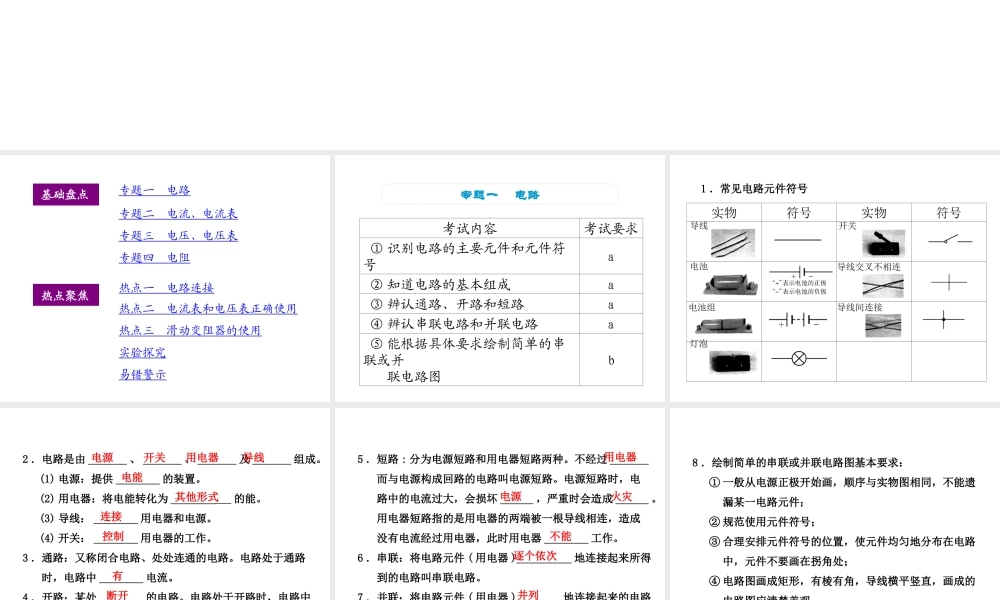The height and width of the screenshot is (600, 1000).
Task: Select the 专题一 电路 title banner
Action: point(500,194)
